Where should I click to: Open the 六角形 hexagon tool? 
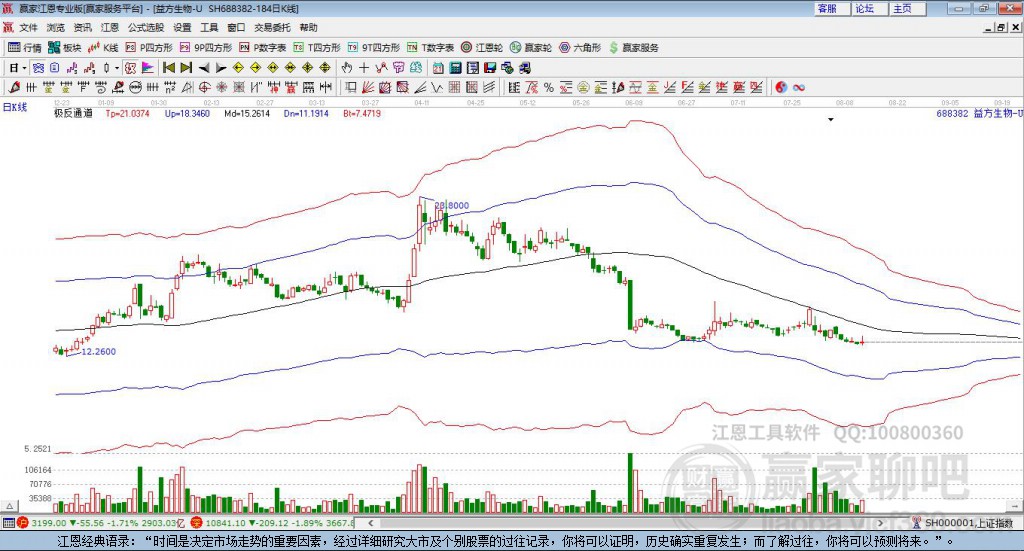(580, 48)
